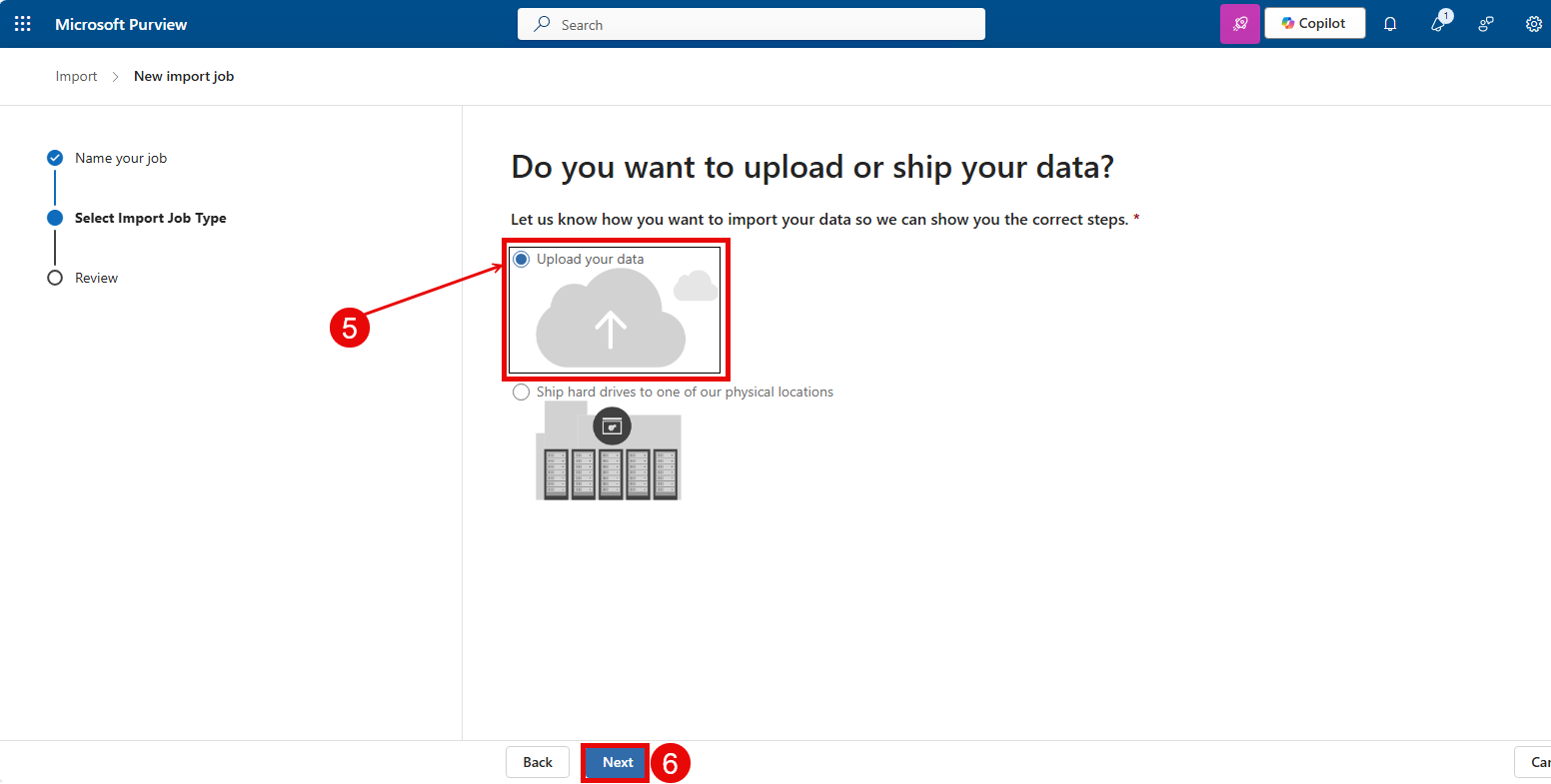This screenshot has height=784, width=1551.
Task: Open Copilot from the header
Action: (1314, 24)
